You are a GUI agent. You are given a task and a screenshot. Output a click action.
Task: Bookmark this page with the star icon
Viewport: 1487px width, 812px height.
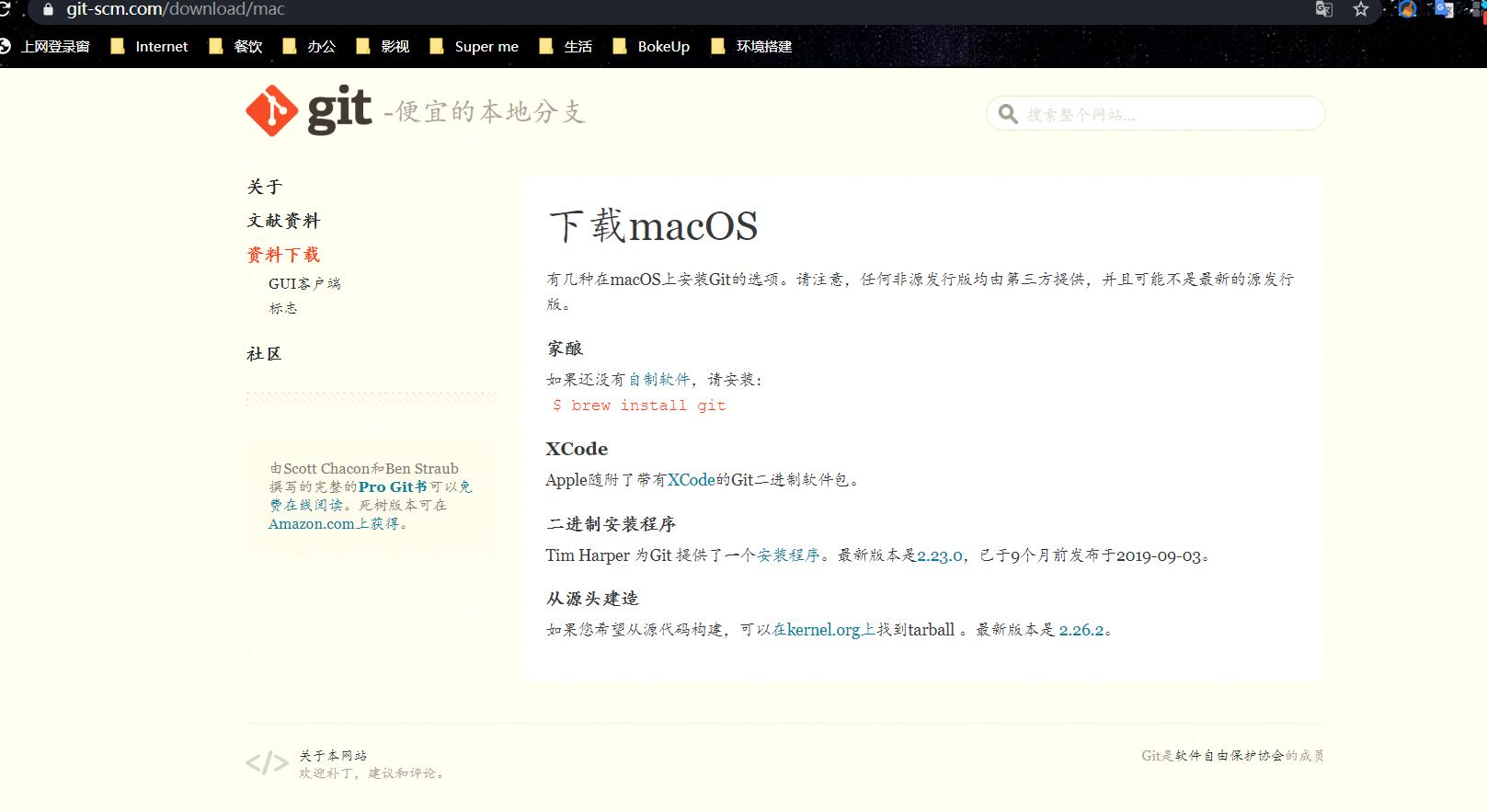(x=1361, y=9)
